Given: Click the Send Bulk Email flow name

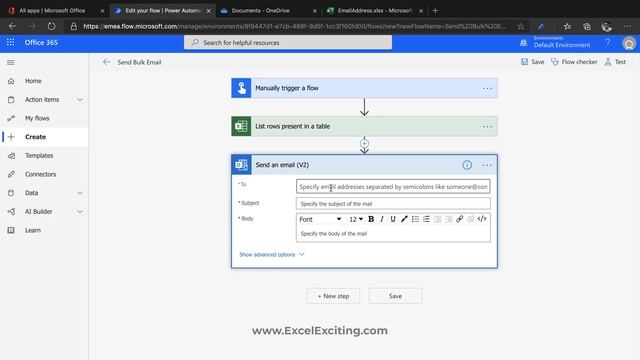Looking at the screenshot, I should coord(139,62).
